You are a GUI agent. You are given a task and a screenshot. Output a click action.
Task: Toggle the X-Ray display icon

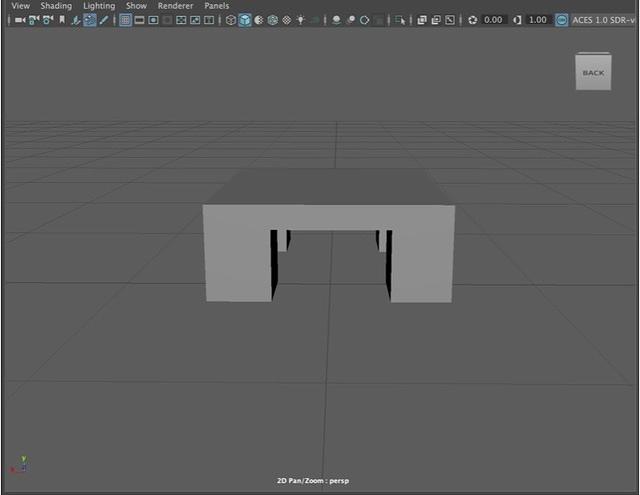pyautogui.click(x=422, y=20)
